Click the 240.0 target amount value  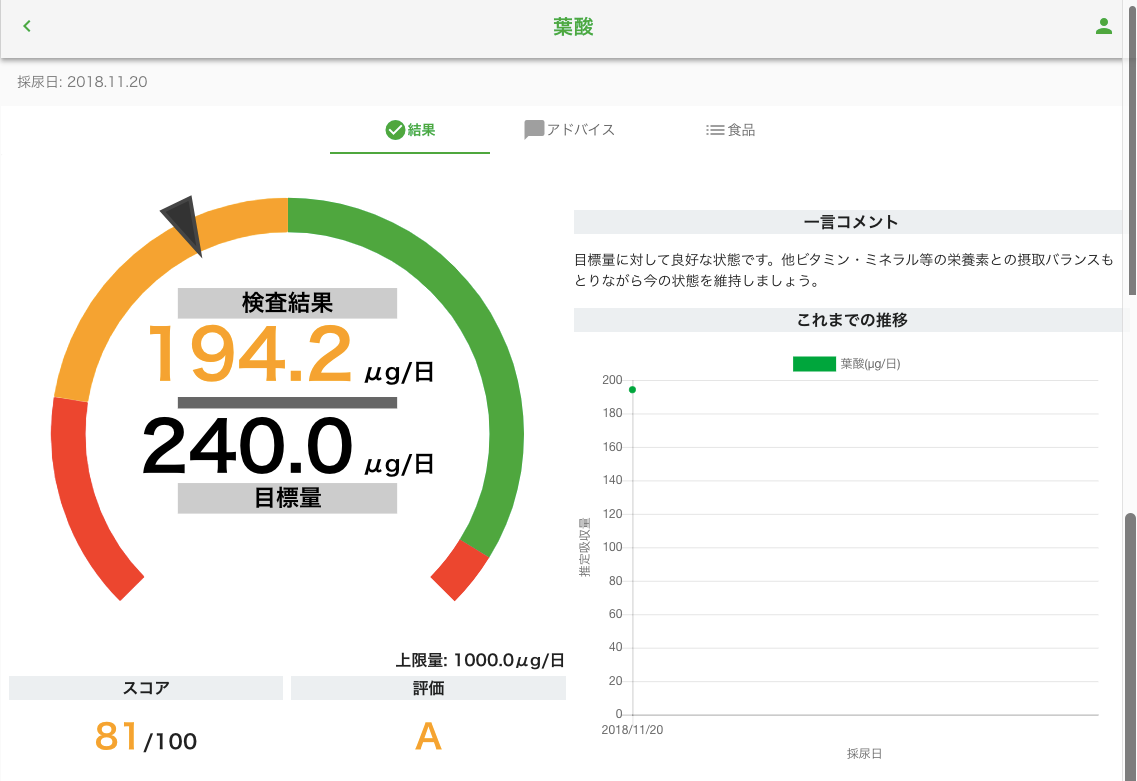(248, 447)
